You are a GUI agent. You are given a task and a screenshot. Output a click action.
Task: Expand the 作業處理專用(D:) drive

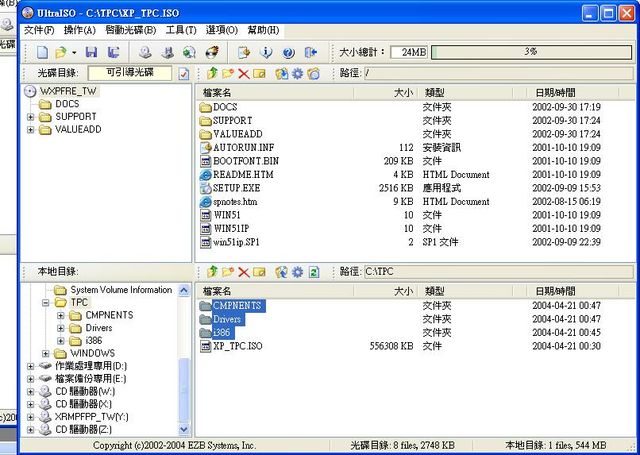(x=31, y=366)
